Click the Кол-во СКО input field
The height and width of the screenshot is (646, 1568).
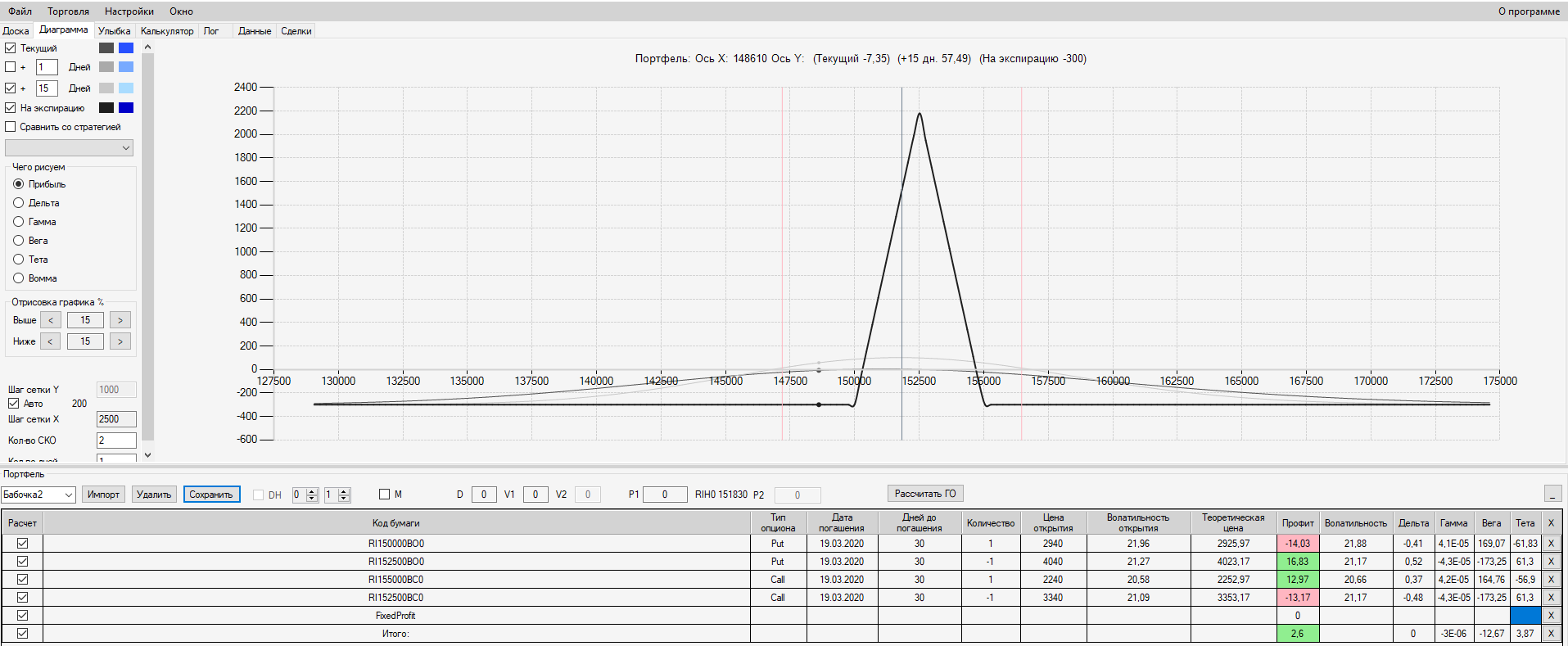[116, 440]
